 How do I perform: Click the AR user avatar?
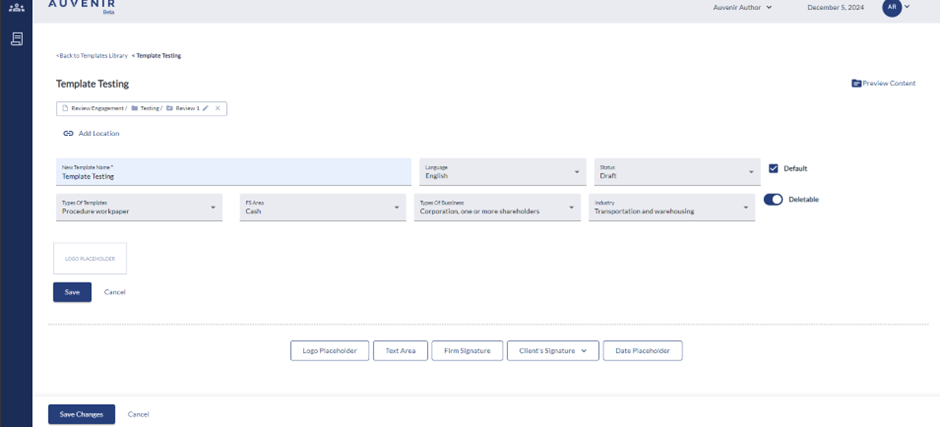pos(892,8)
